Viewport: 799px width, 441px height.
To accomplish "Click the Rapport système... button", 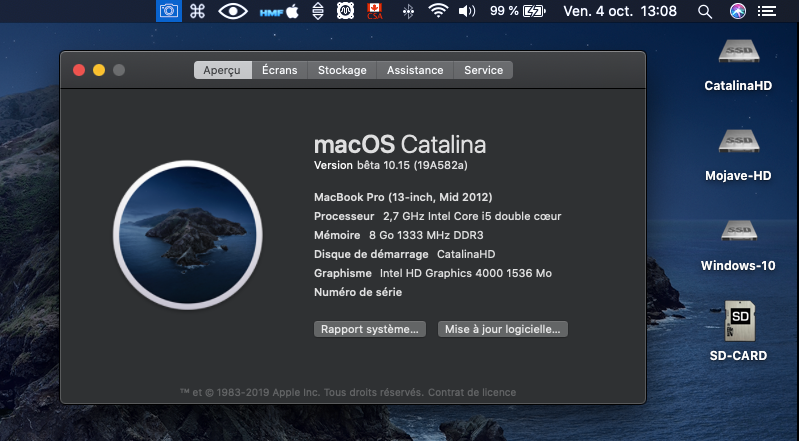I will pos(370,329).
